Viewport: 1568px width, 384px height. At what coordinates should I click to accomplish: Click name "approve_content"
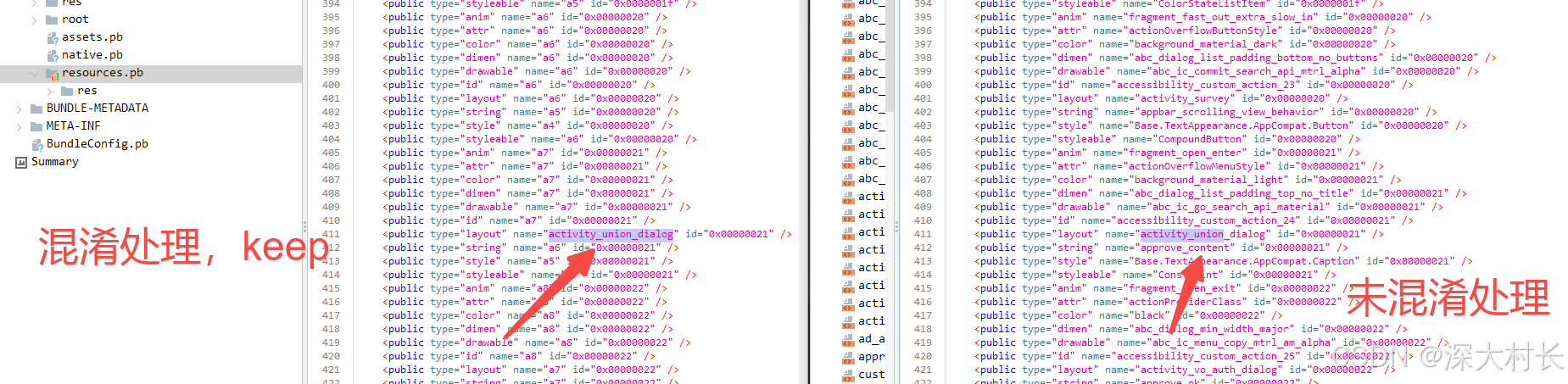tap(1185, 248)
